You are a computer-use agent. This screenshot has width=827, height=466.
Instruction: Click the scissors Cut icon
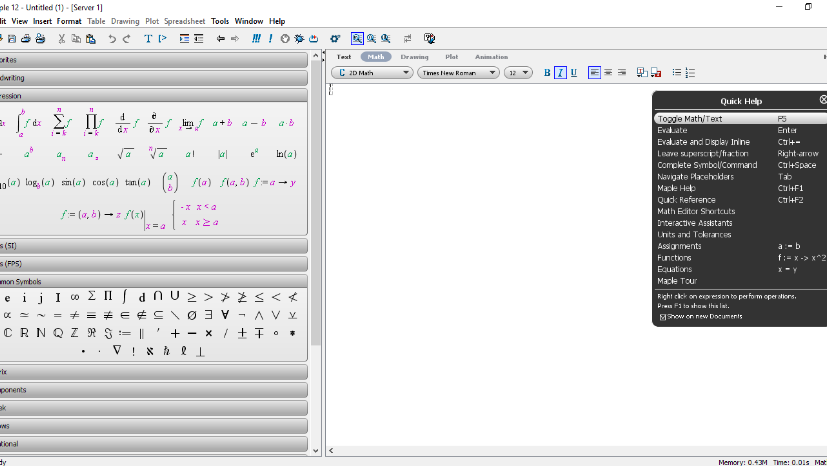[62, 39]
